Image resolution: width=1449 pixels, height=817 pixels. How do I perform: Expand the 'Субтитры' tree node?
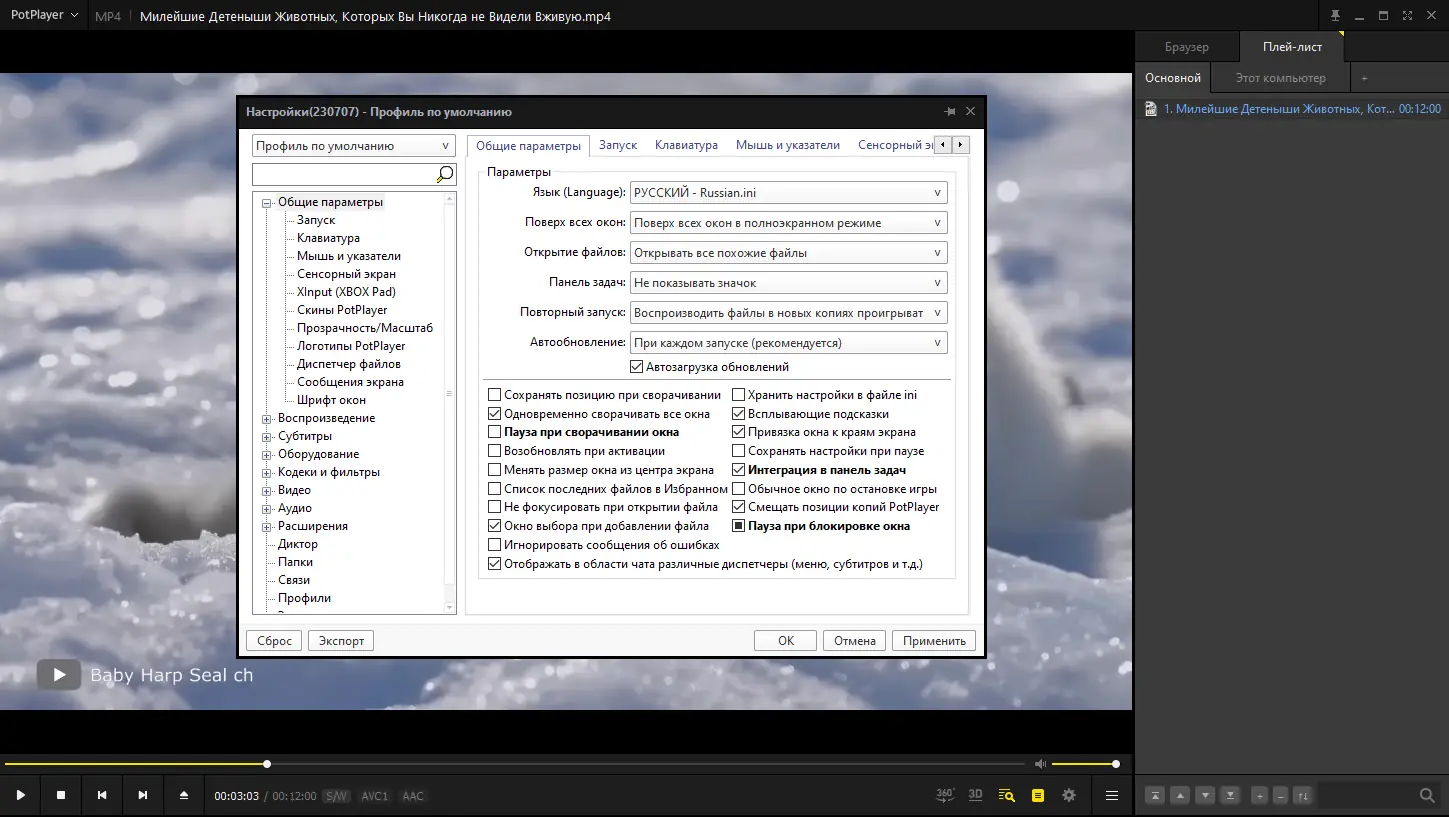(267, 437)
